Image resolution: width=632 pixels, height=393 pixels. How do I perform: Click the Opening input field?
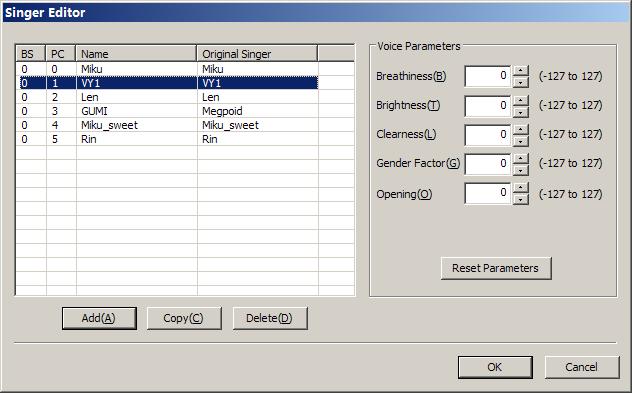pyautogui.click(x=488, y=193)
